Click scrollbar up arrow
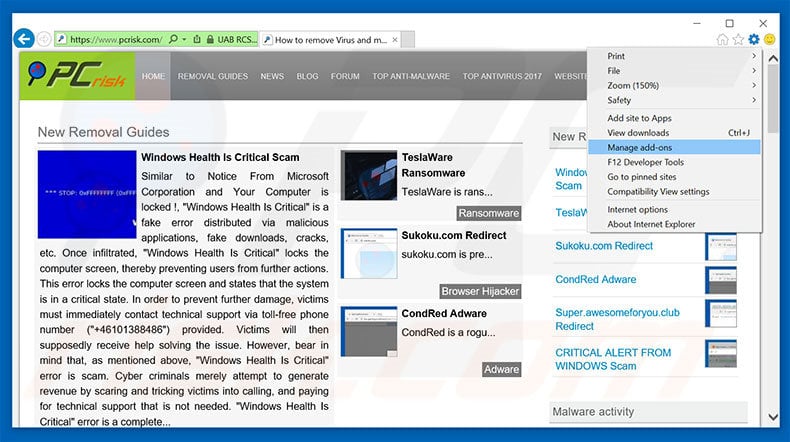 click(772, 59)
